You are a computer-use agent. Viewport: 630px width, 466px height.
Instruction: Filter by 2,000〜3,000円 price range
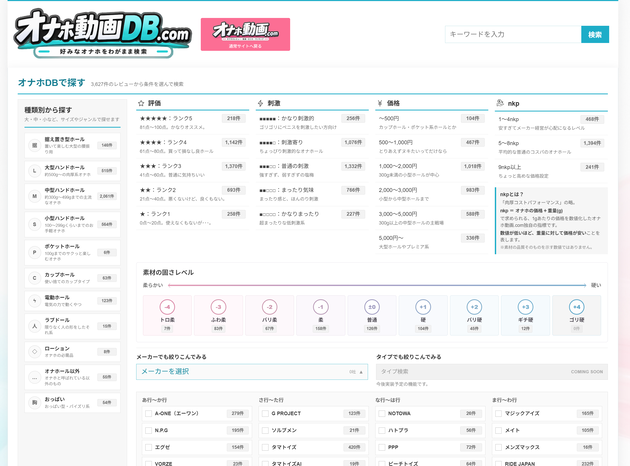pyautogui.click(x=432, y=194)
